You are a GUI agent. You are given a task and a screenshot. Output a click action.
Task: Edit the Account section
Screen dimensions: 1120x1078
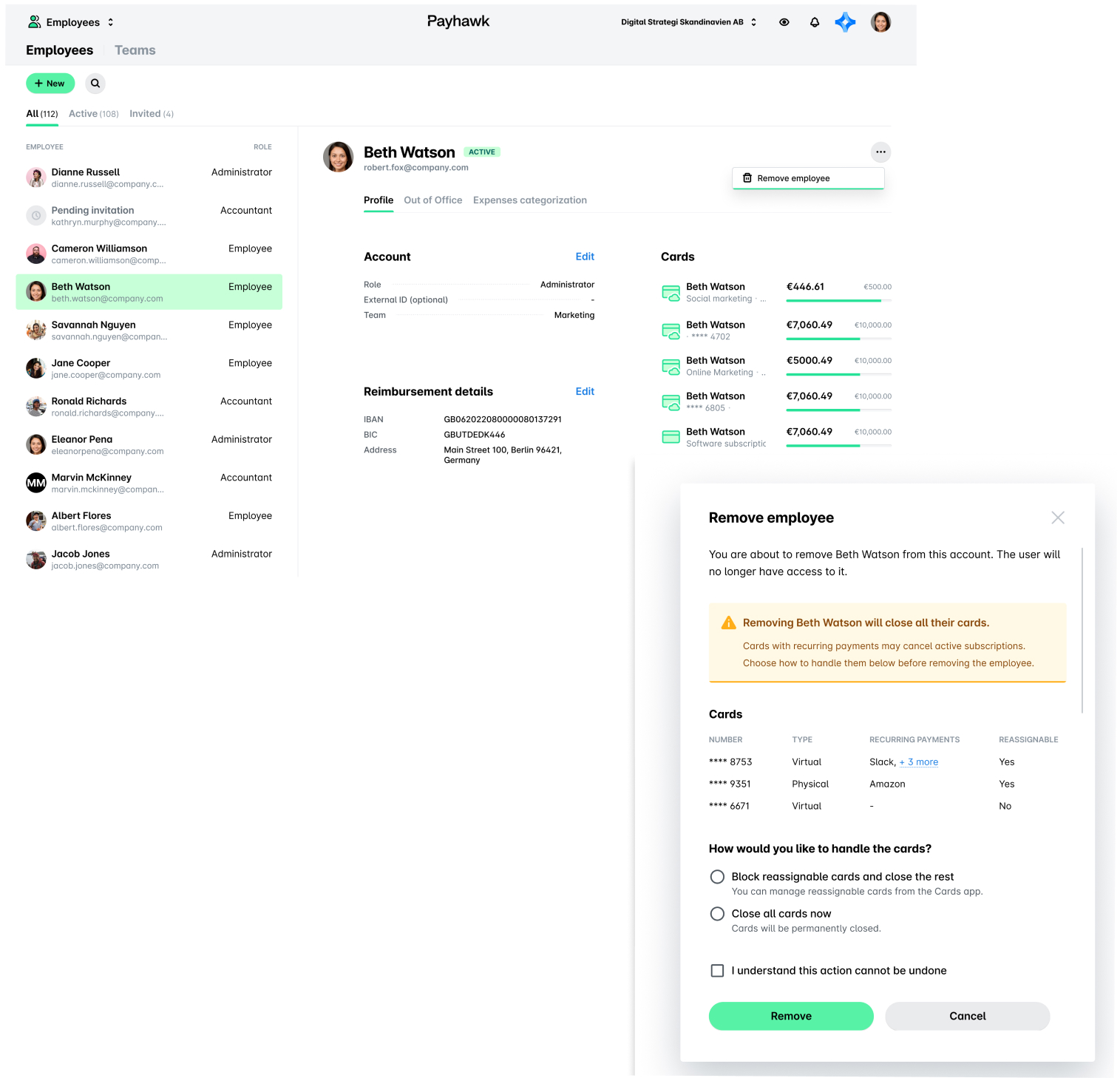point(585,257)
